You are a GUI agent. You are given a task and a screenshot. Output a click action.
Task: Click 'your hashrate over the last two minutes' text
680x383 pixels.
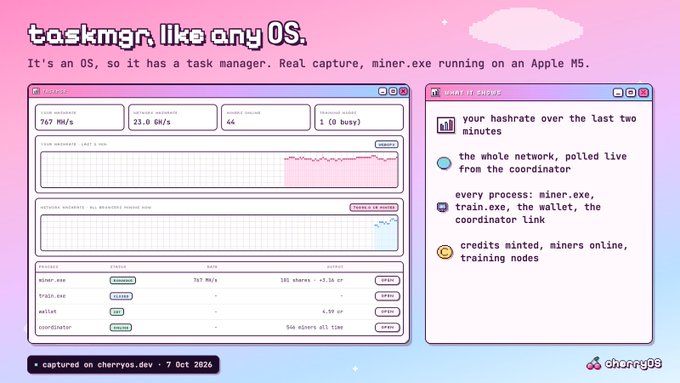[x=549, y=125]
